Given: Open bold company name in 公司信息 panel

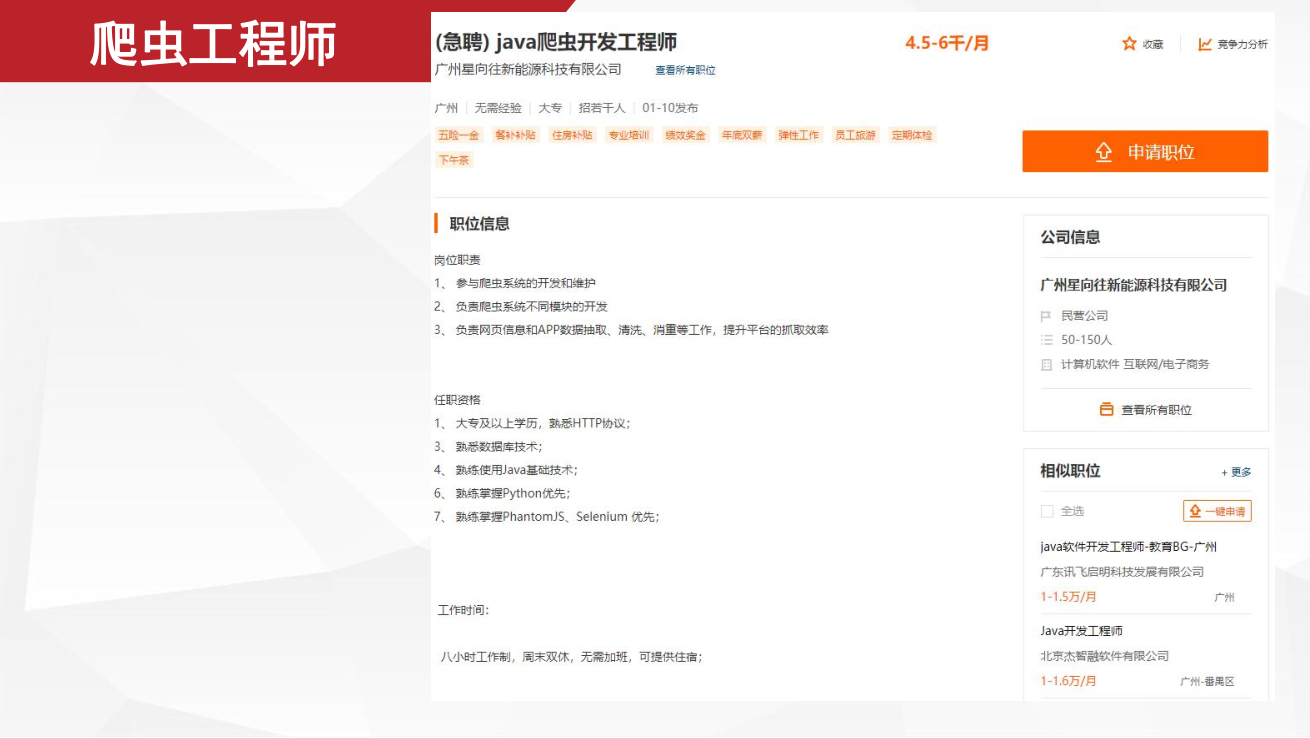Looking at the screenshot, I should tap(1134, 285).
